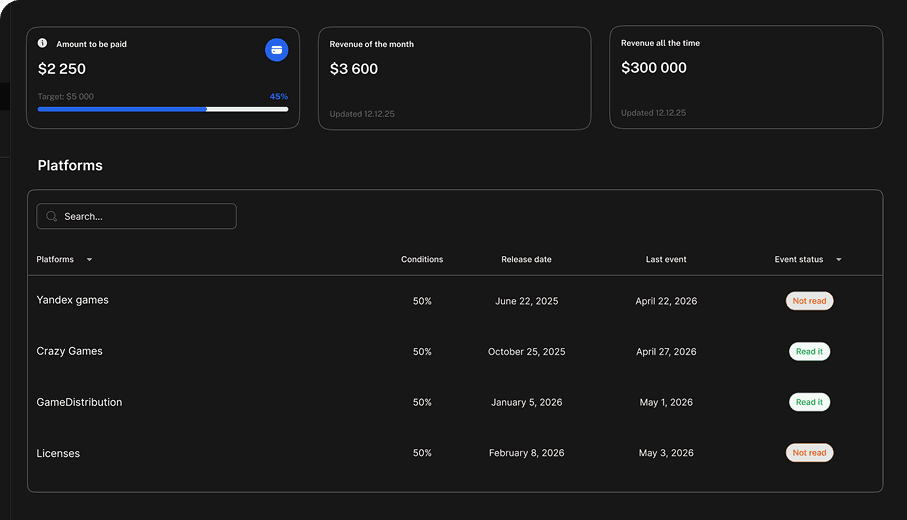Click the blue payment card icon

click(x=276, y=50)
